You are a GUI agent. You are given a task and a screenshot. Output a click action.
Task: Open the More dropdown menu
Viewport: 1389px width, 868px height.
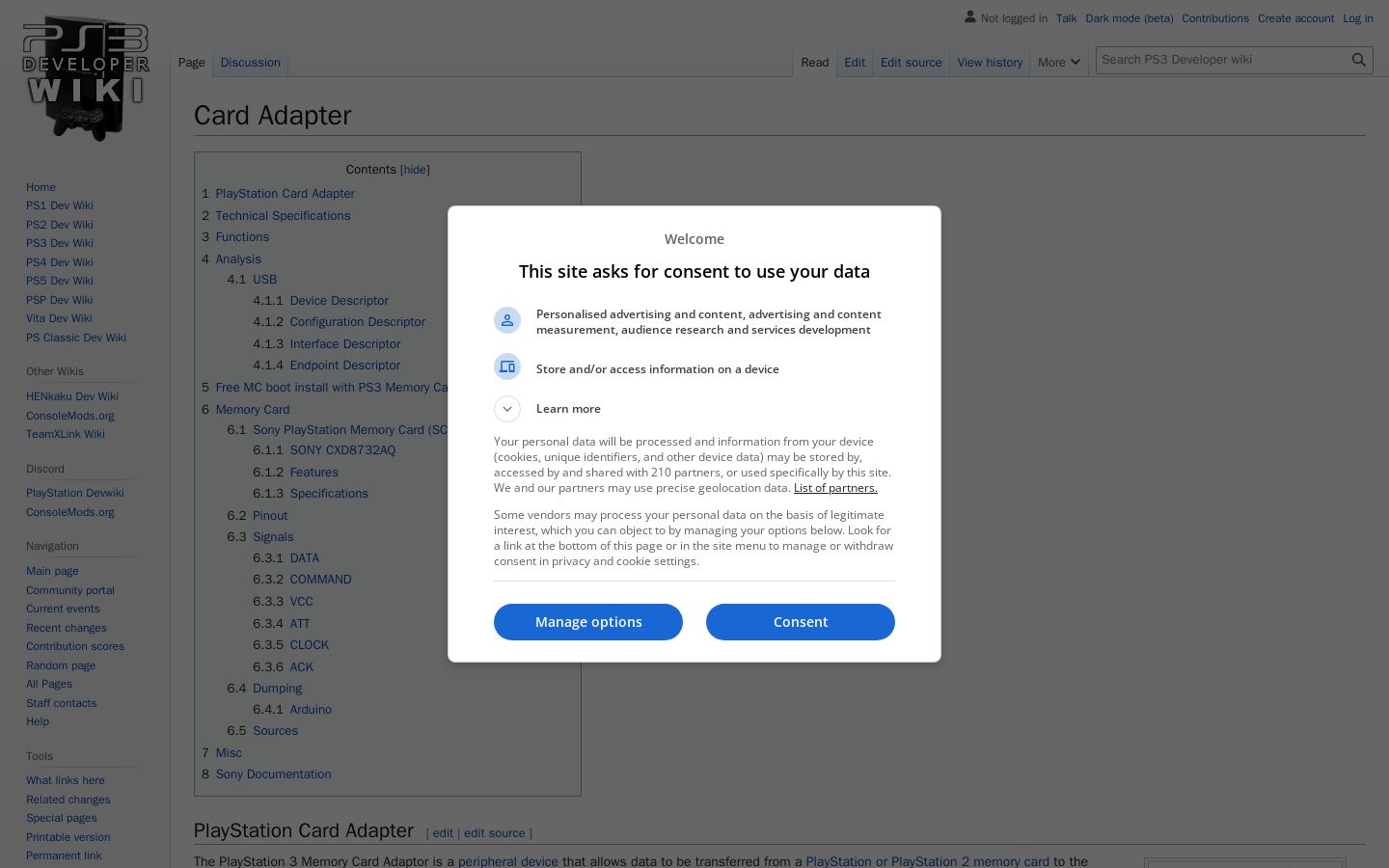[1059, 63]
